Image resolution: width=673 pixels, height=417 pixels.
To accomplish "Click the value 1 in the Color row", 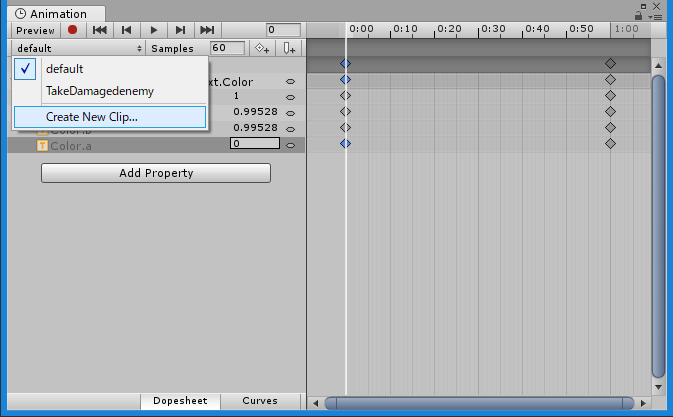I will point(236,95).
